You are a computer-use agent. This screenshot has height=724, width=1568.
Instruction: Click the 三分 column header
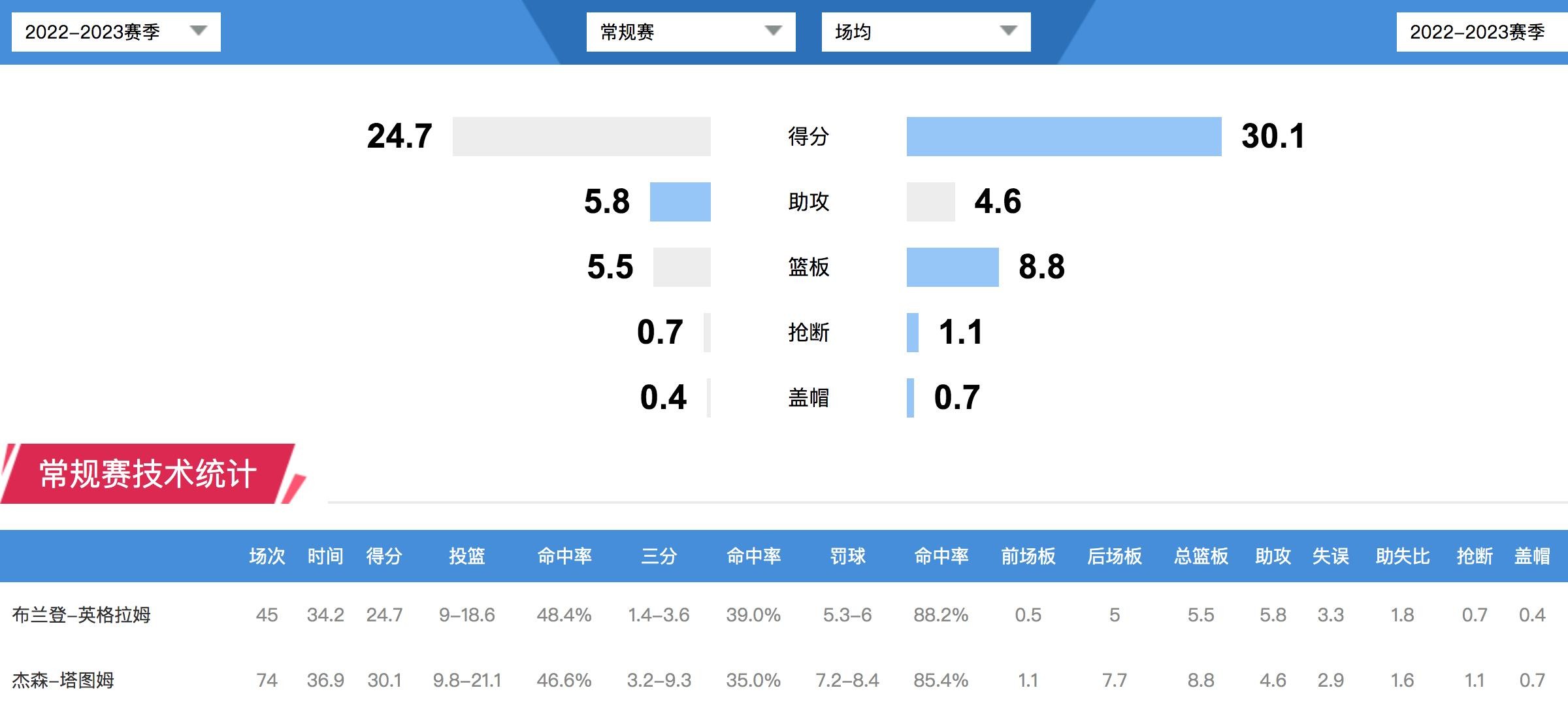(x=659, y=556)
